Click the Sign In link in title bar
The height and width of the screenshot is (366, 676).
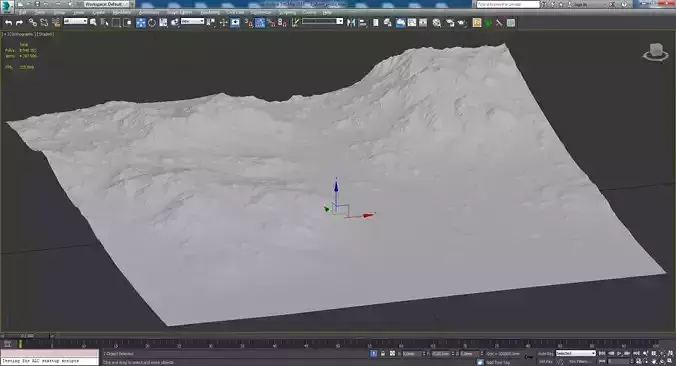click(x=580, y=4)
